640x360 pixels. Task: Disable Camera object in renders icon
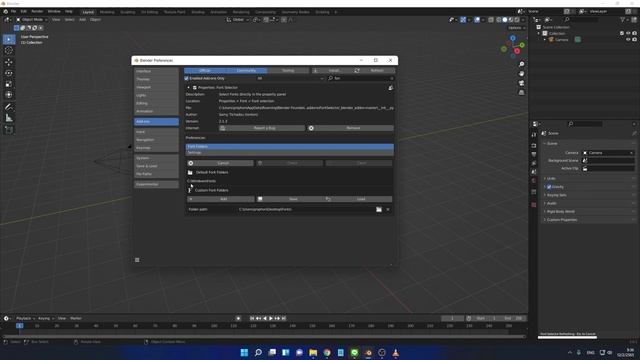coord(634,40)
